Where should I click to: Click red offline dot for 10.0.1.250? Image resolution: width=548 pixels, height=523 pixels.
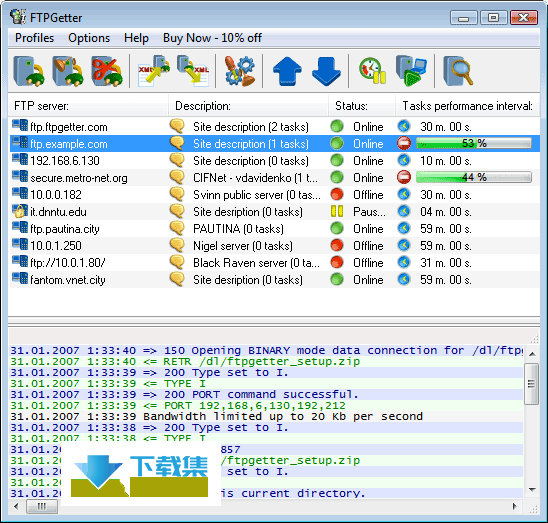point(337,245)
